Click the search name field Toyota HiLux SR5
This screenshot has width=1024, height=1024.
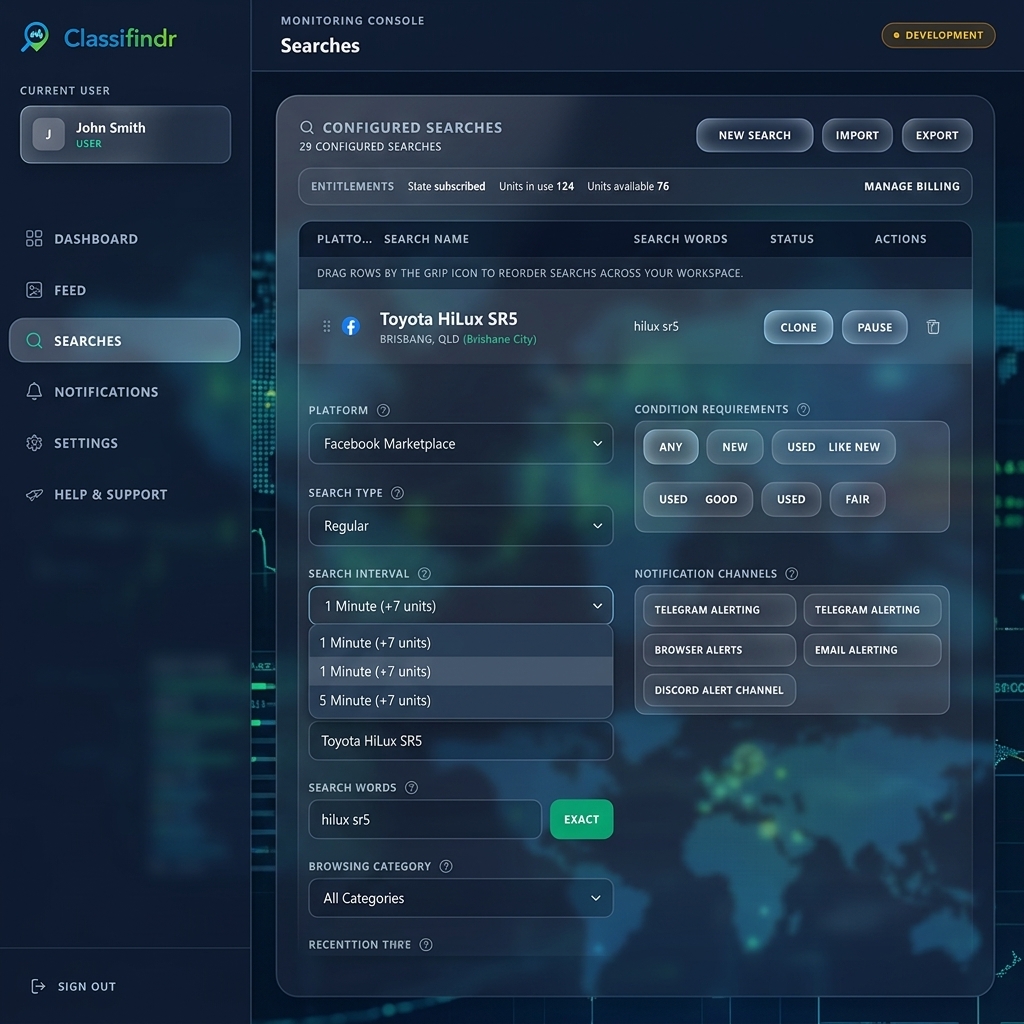(x=460, y=741)
